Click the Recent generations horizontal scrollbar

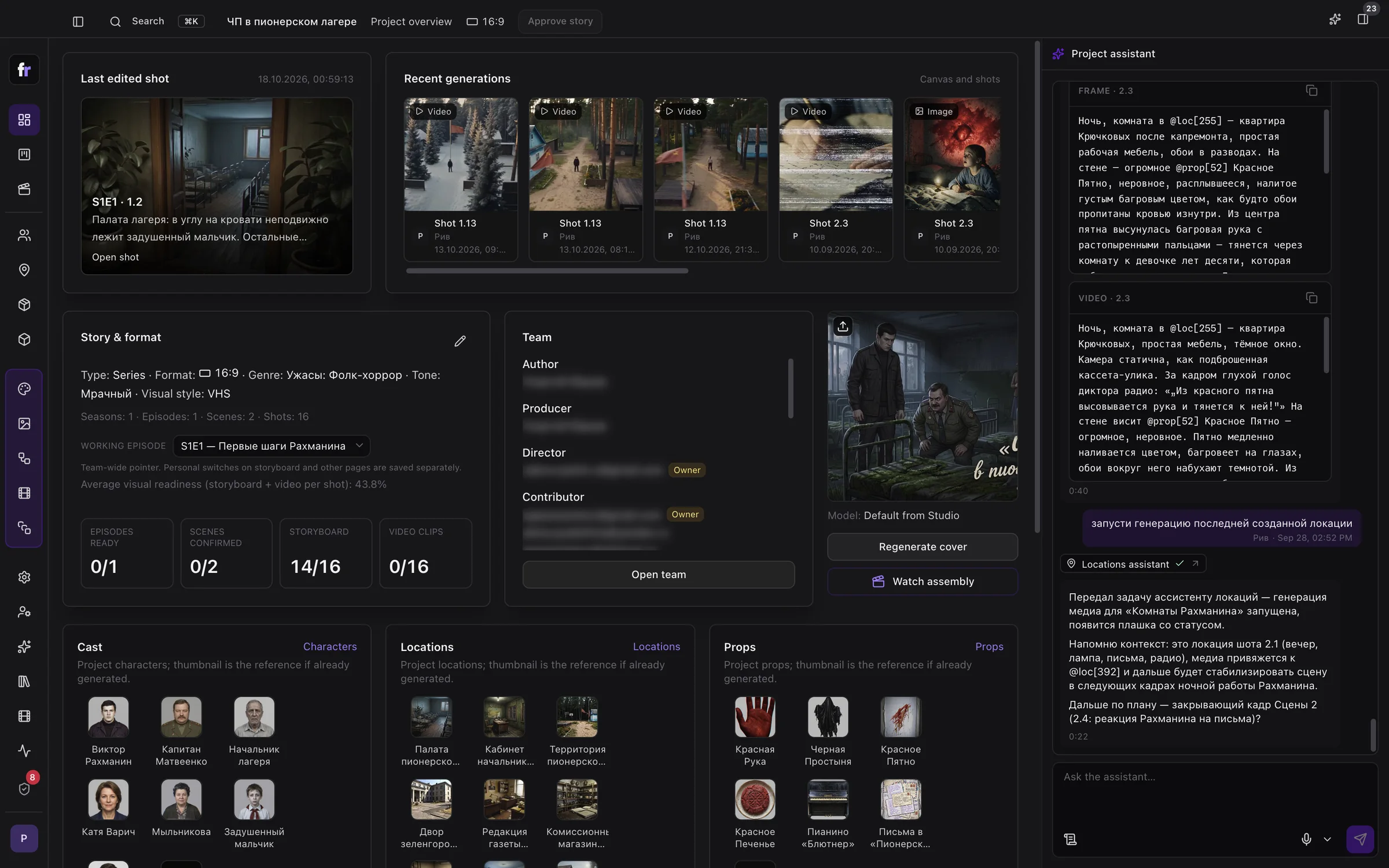pos(547,271)
